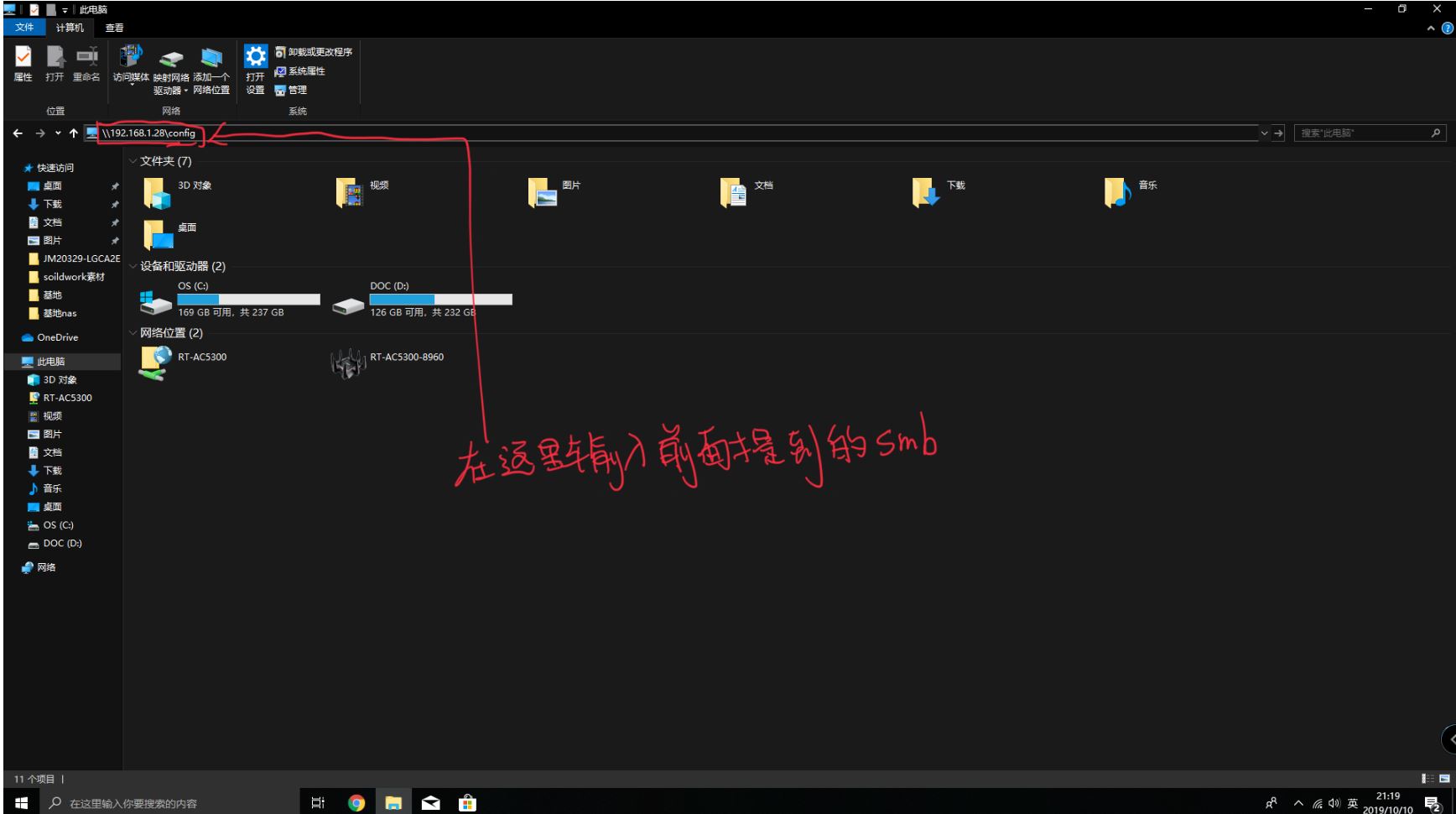Click Access media (访问媒体) ribbon icon
Screen dimensions: 1456x814
coord(131,63)
